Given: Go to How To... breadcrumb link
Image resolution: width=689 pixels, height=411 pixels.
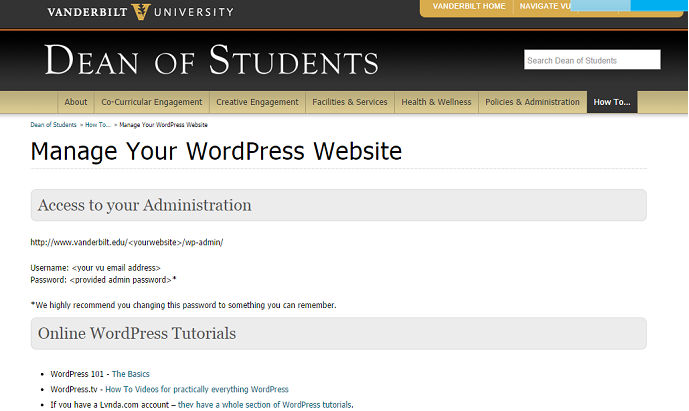Looking at the screenshot, I should 98,125.
